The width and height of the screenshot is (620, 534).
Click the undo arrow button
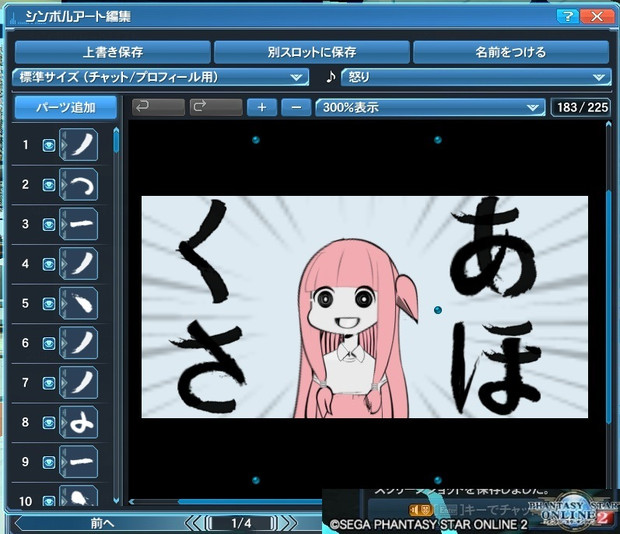157,107
